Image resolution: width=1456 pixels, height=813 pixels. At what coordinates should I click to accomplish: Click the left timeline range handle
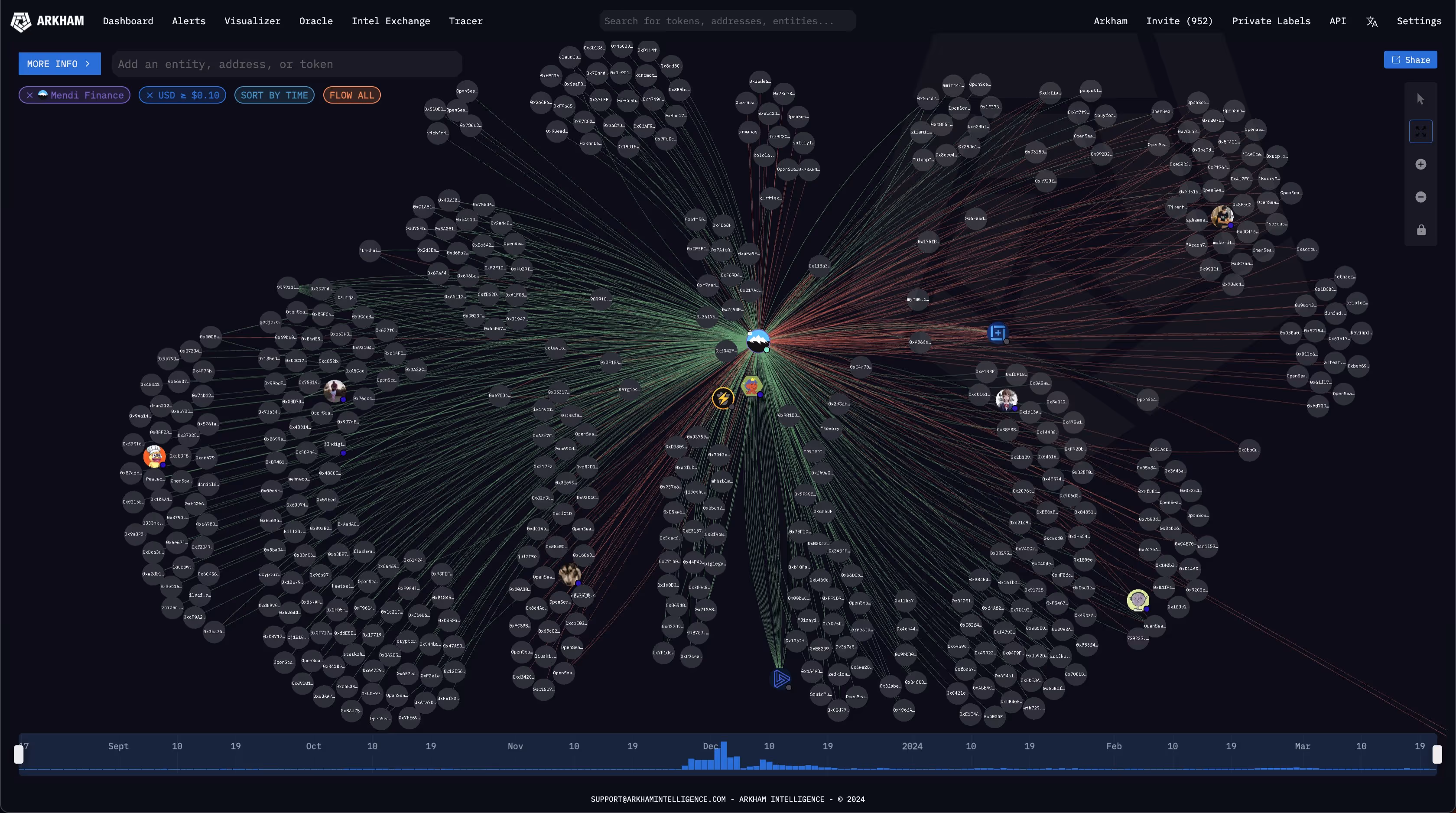click(19, 754)
